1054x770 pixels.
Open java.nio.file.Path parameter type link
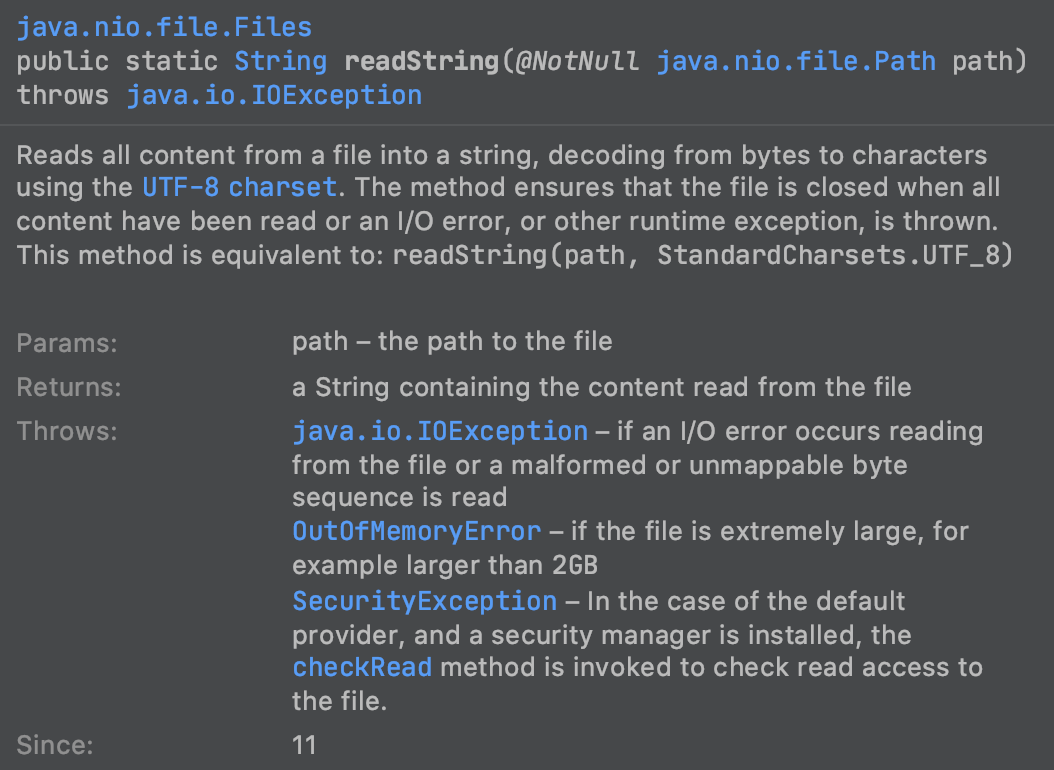(x=796, y=61)
